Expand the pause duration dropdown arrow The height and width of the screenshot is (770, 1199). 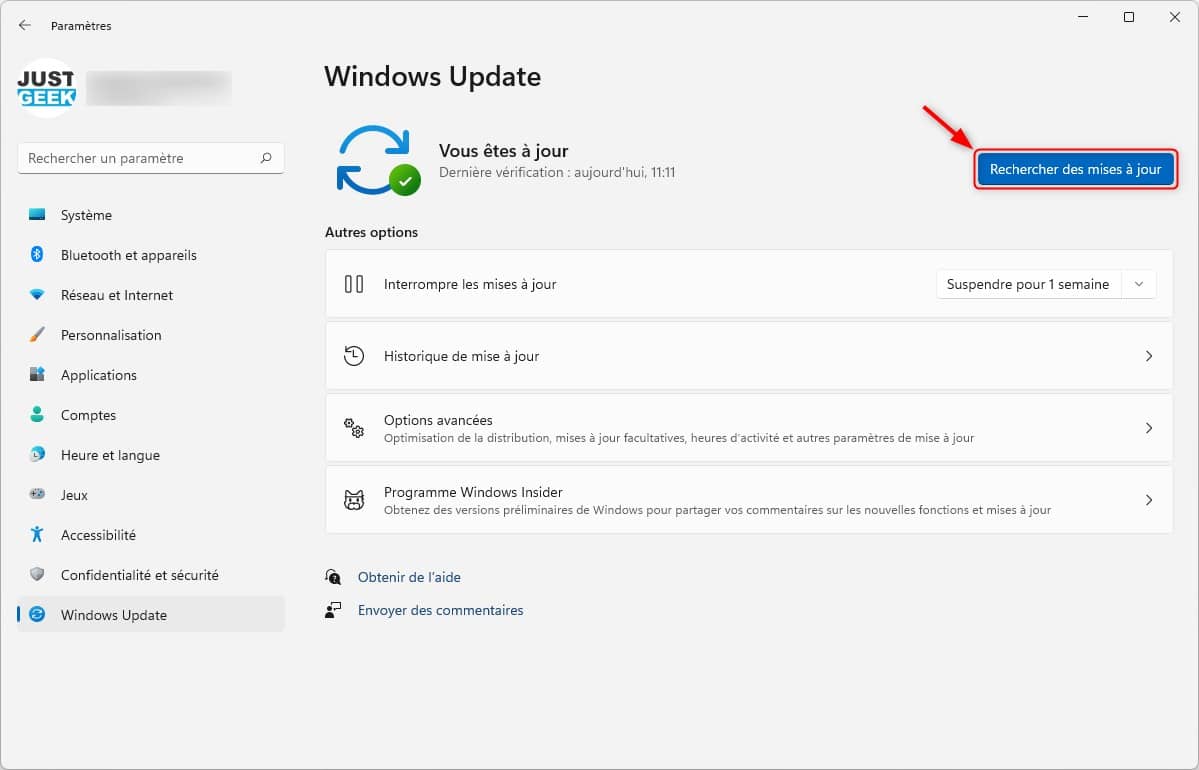[x=1139, y=284]
